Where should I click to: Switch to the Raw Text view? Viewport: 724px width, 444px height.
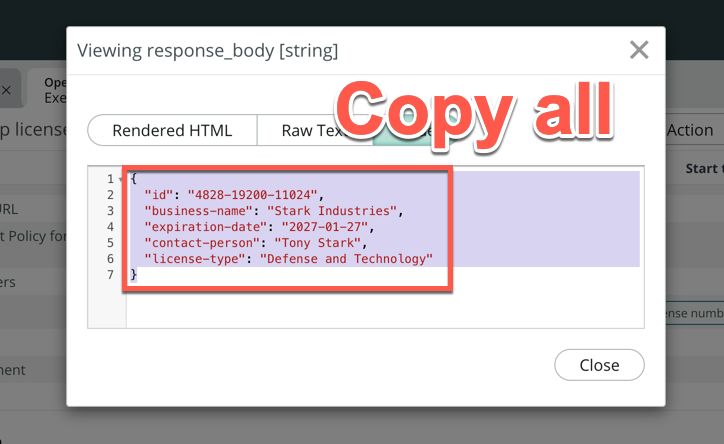pyautogui.click(x=310, y=130)
